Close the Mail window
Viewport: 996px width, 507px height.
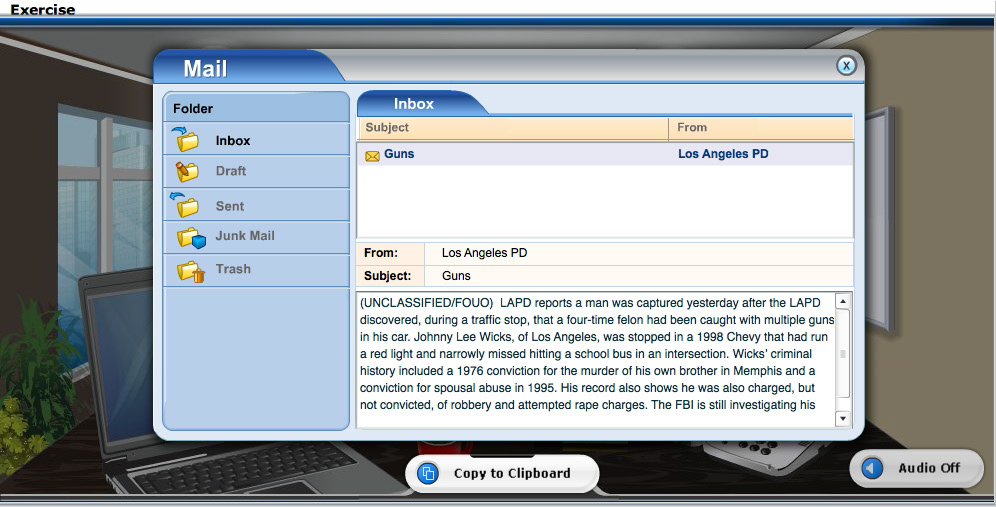pos(846,65)
